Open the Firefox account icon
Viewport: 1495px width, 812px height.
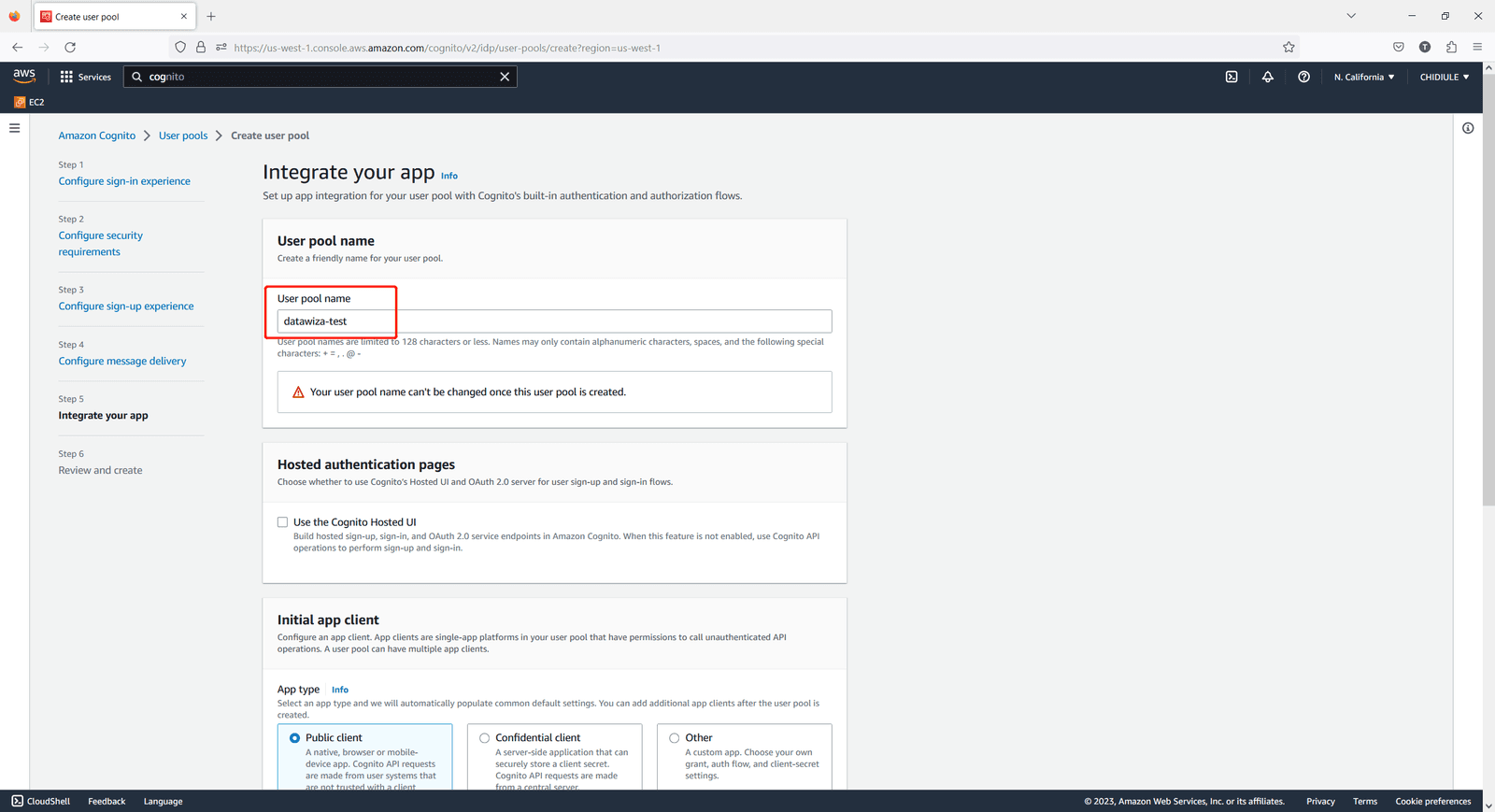(x=1425, y=47)
